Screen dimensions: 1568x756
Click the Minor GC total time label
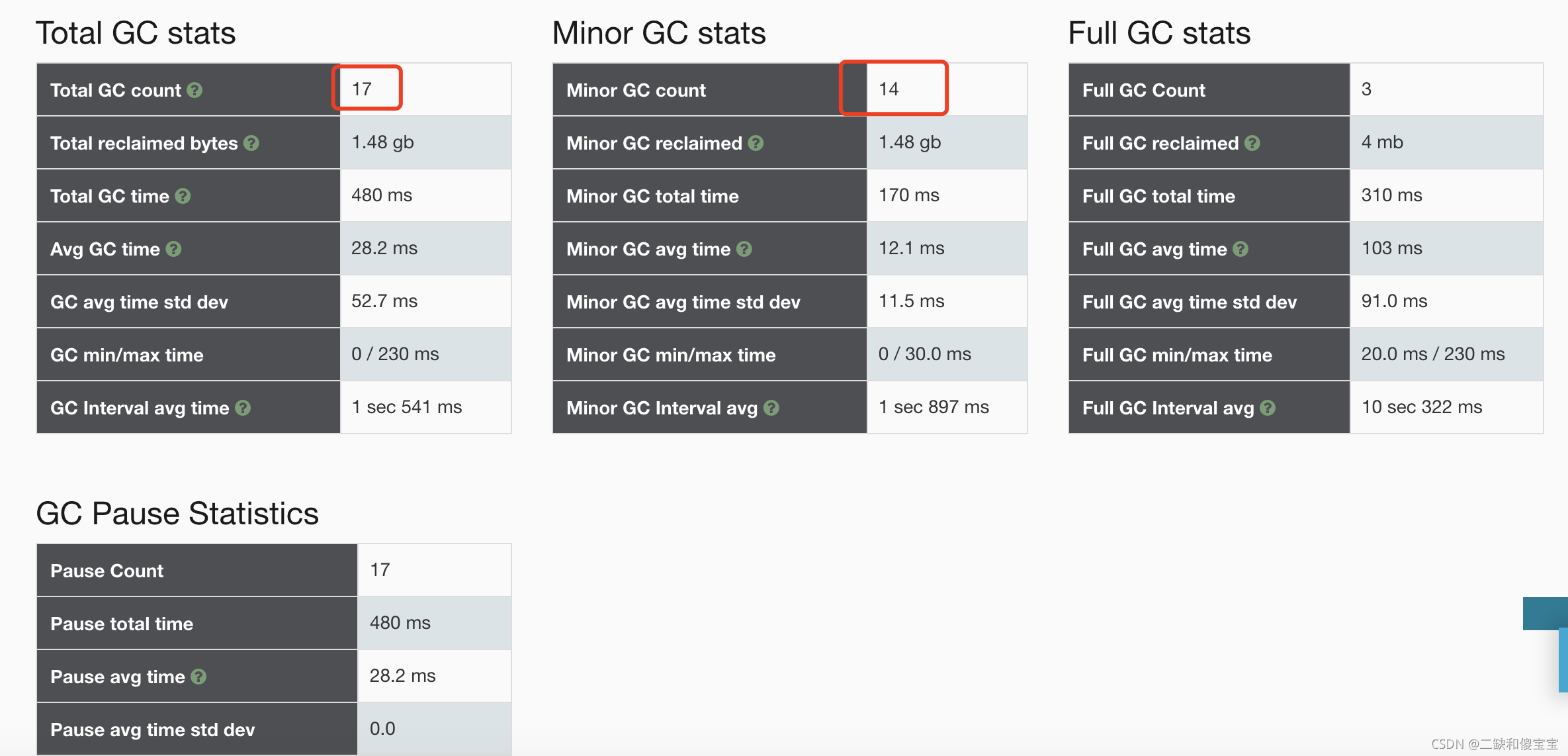coord(652,196)
